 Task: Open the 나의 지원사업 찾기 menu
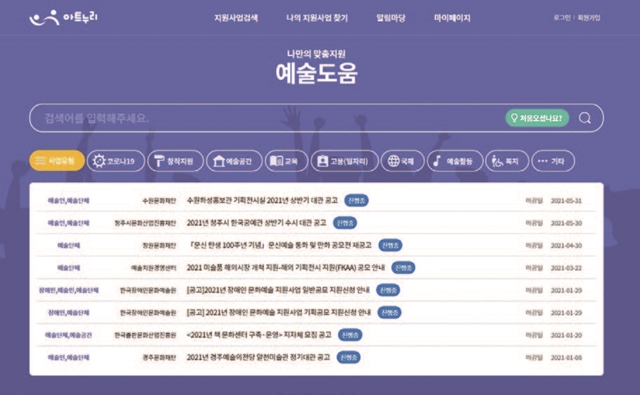[x=317, y=18]
